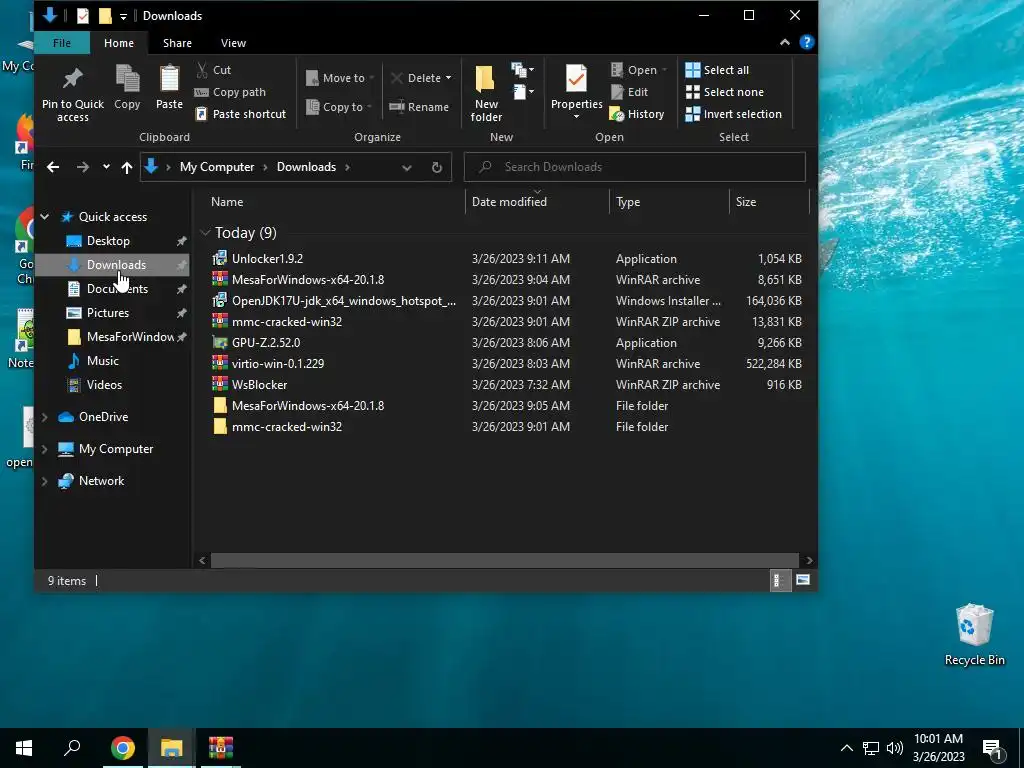
Task: Open Customize Quick Access Toolbar dropdown
Action: point(123,16)
